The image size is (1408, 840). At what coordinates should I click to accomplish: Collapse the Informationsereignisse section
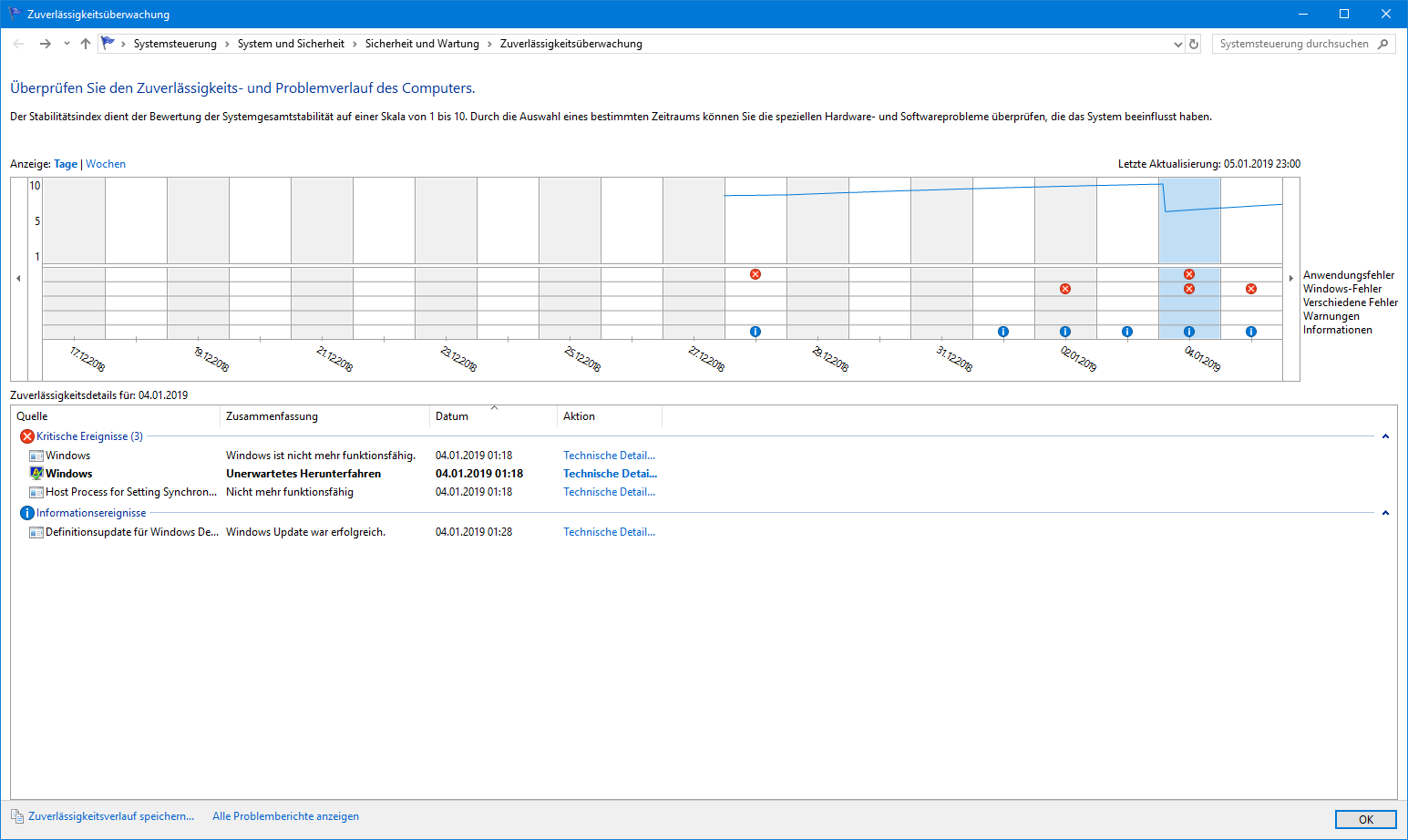[1385, 513]
